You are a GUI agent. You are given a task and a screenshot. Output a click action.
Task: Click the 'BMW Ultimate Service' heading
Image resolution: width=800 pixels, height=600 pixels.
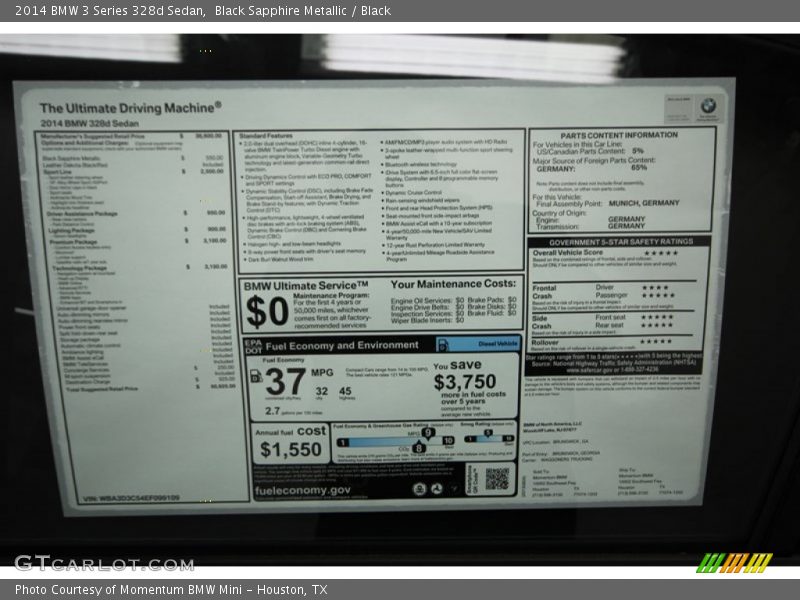coord(306,286)
